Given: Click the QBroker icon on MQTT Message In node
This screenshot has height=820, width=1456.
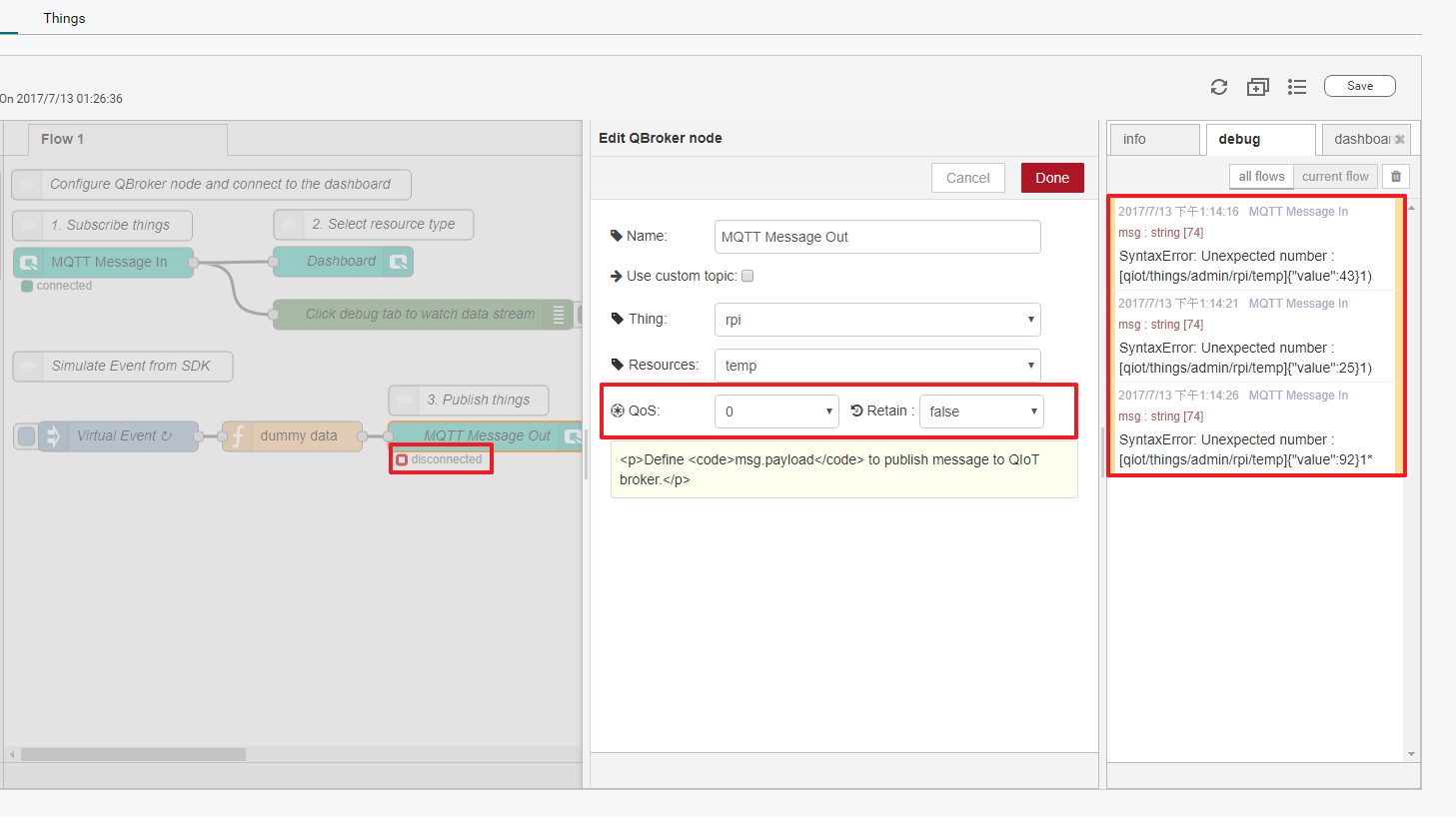Looking at the screenshot, I should click(x=29, y=263).
